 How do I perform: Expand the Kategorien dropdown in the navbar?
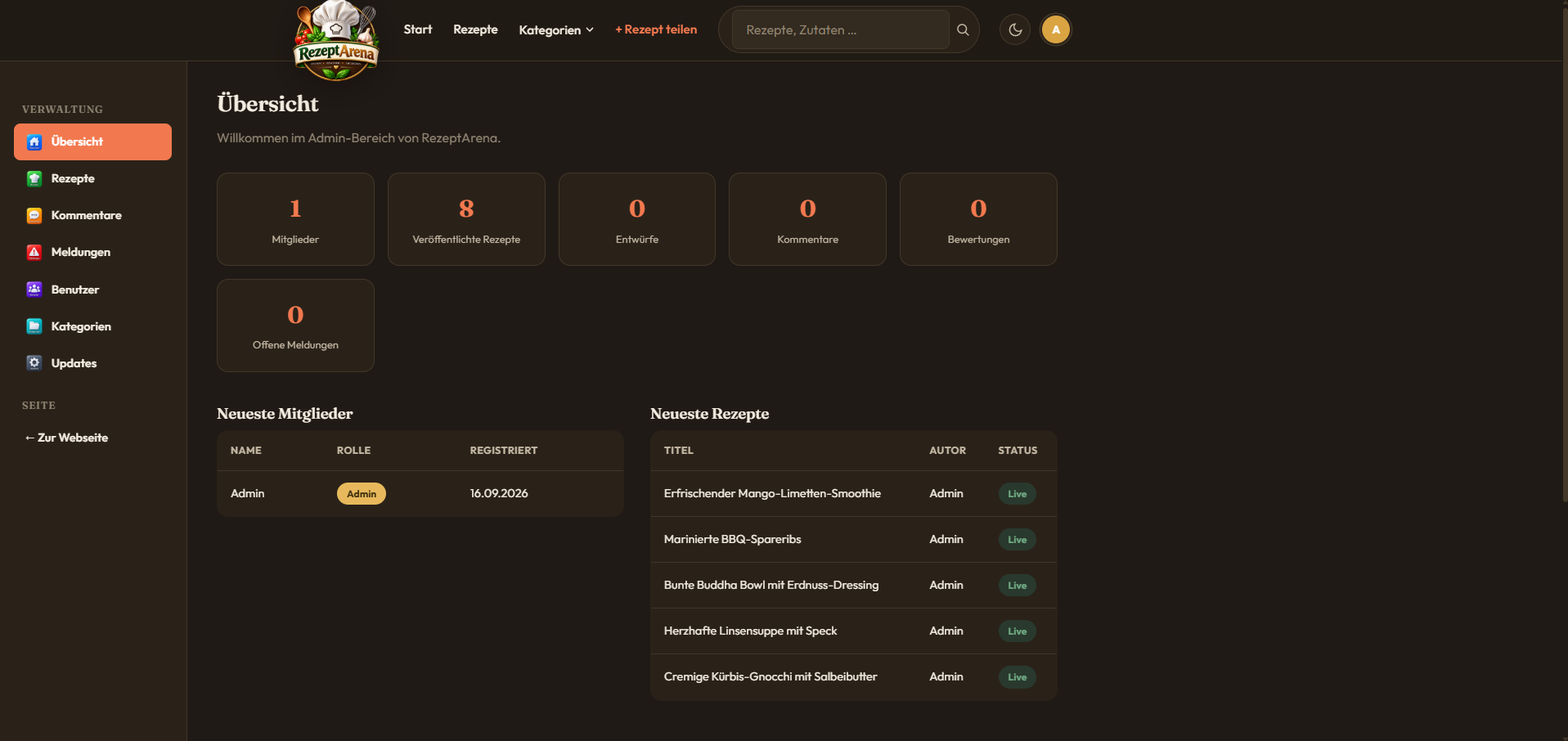click(556, 30)
